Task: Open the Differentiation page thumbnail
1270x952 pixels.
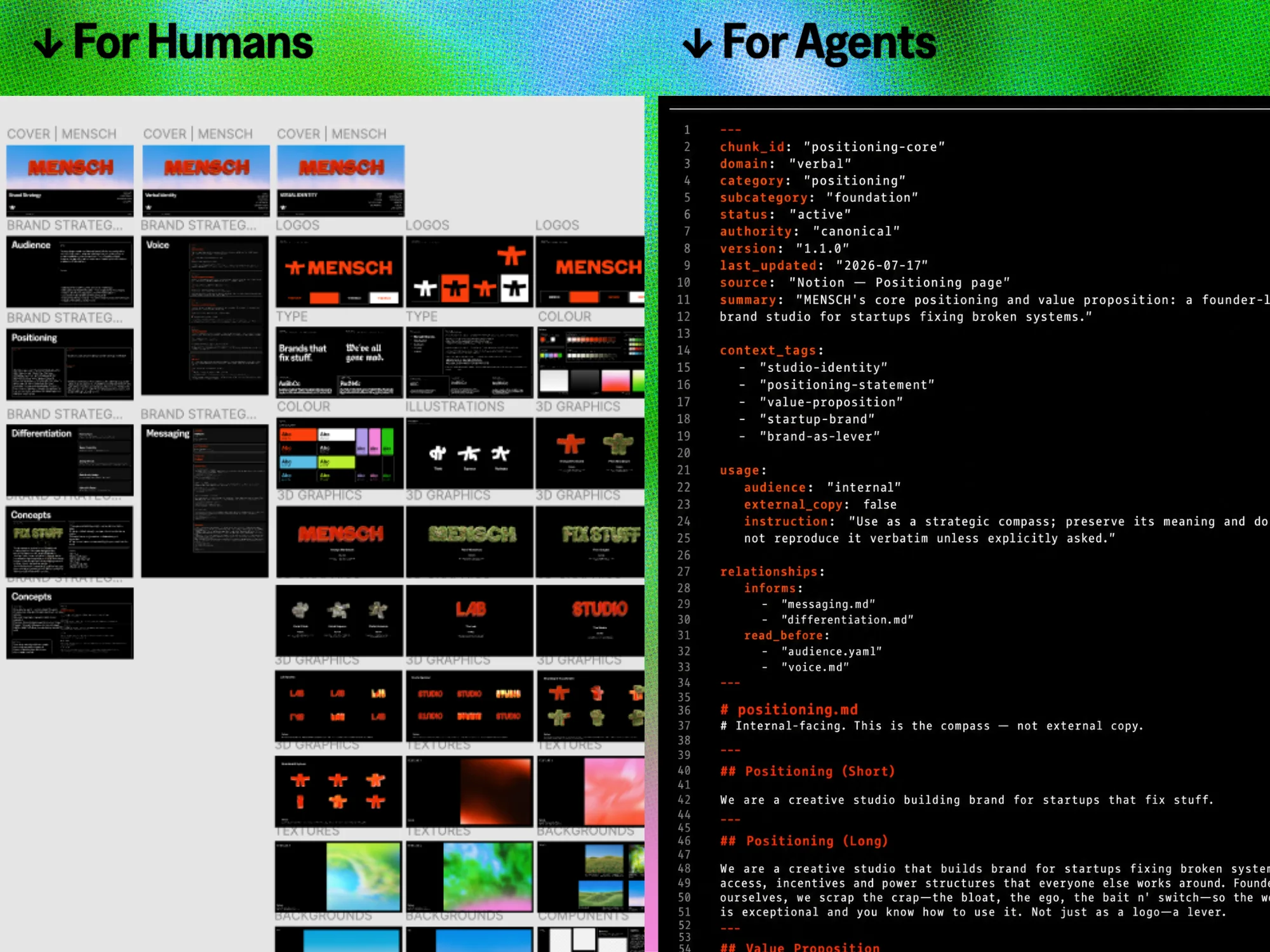Action: point(70,460)
